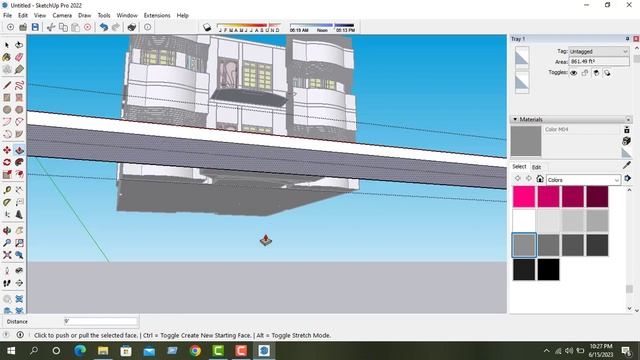This screenshot has height=360, width=640.
Task: Click the materials back arrow
Action: point(518,178)
